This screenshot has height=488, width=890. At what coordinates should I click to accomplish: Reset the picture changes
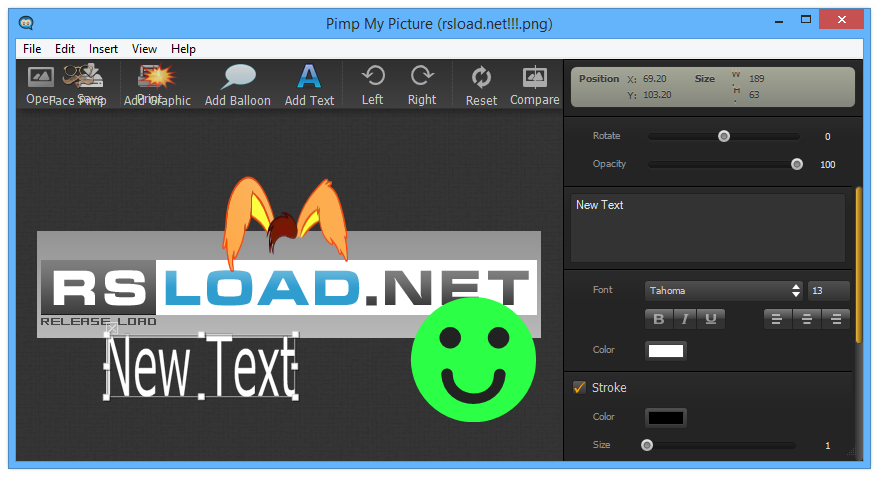click(x=481, y=86)
